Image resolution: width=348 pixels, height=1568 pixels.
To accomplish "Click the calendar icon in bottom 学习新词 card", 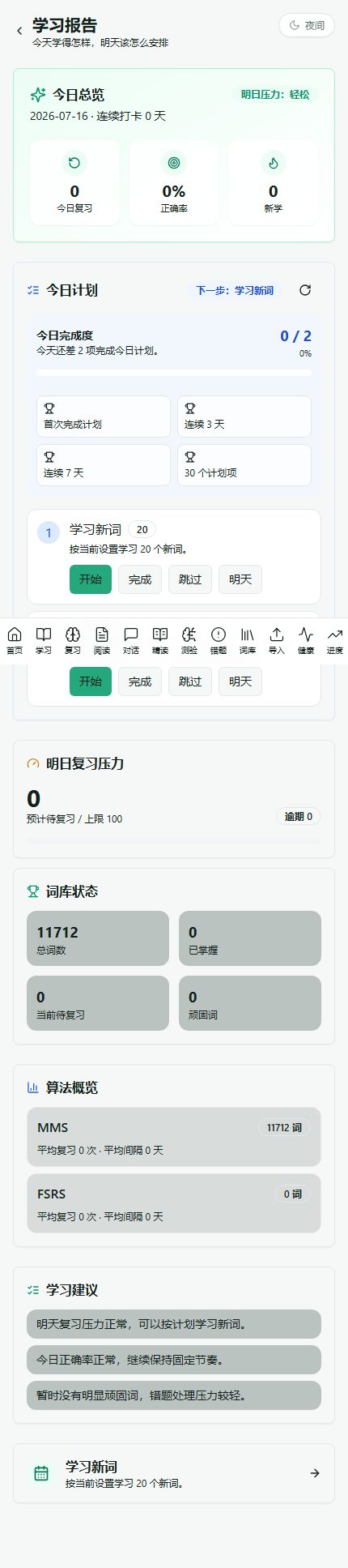I will 41,1474.
